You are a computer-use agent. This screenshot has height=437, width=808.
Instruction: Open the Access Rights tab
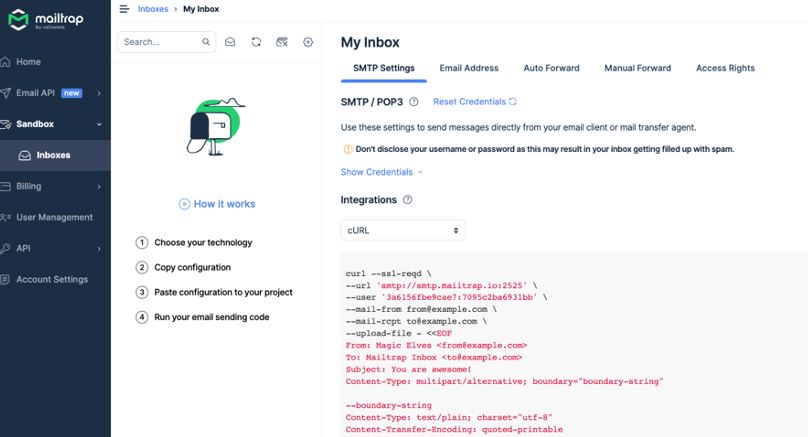725,68
